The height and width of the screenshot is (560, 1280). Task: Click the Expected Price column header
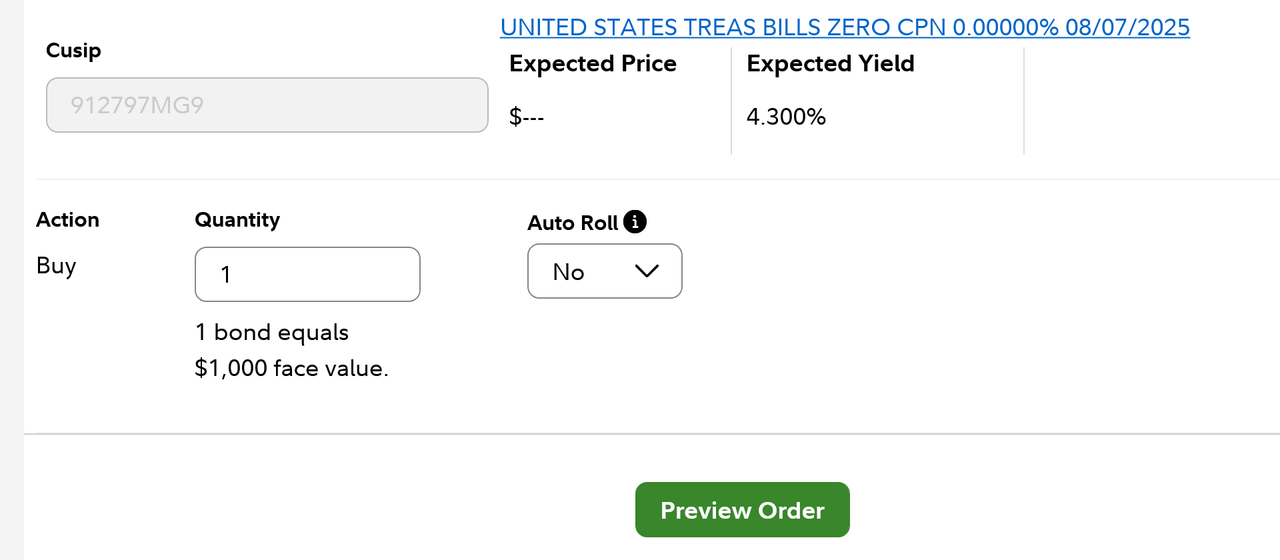tap(593, 64)
